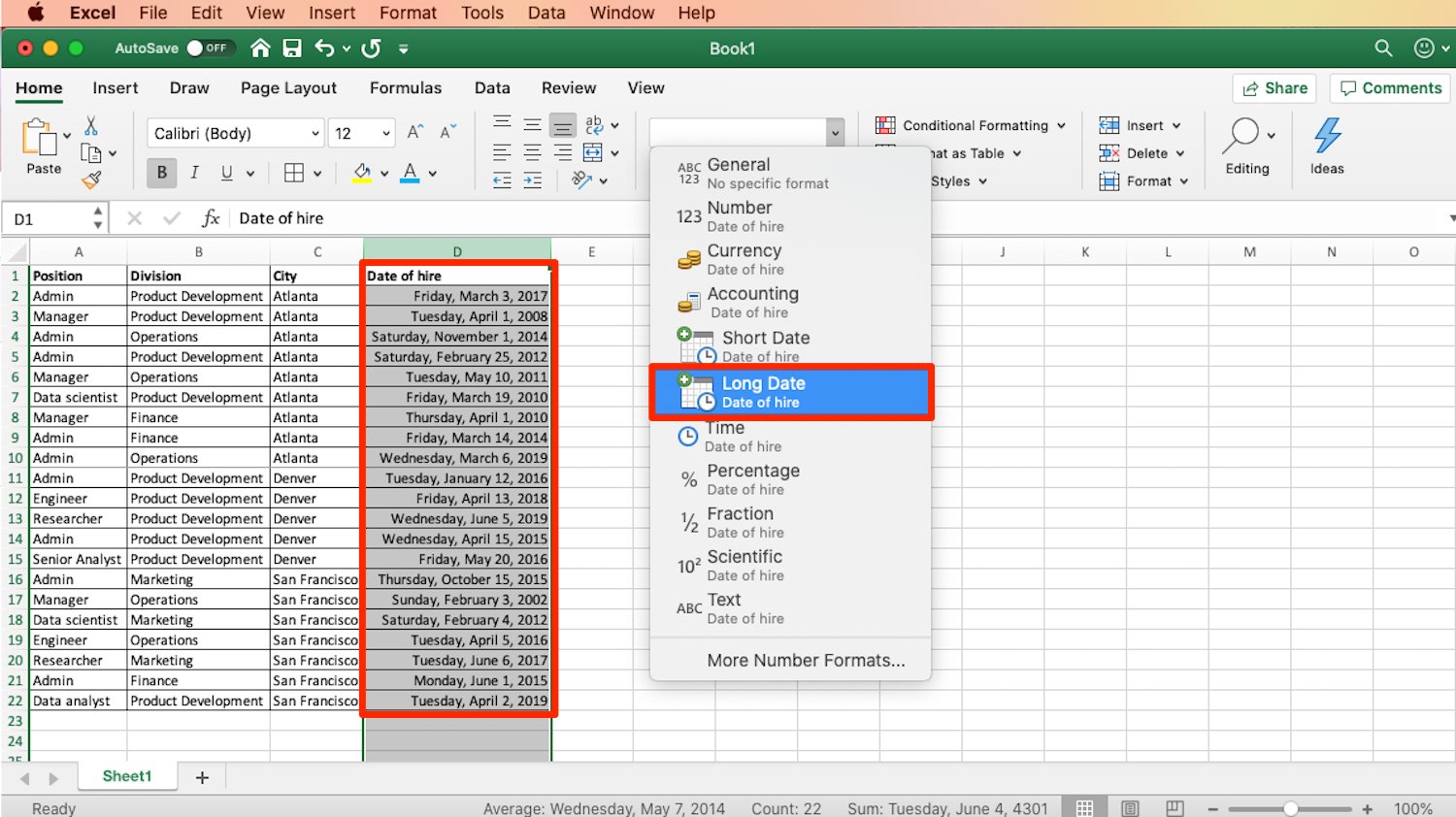The height and width of the screenshot is (817, 1456).
Task: Switch to Normal grid view in status bar
Action: (1085, 808)
